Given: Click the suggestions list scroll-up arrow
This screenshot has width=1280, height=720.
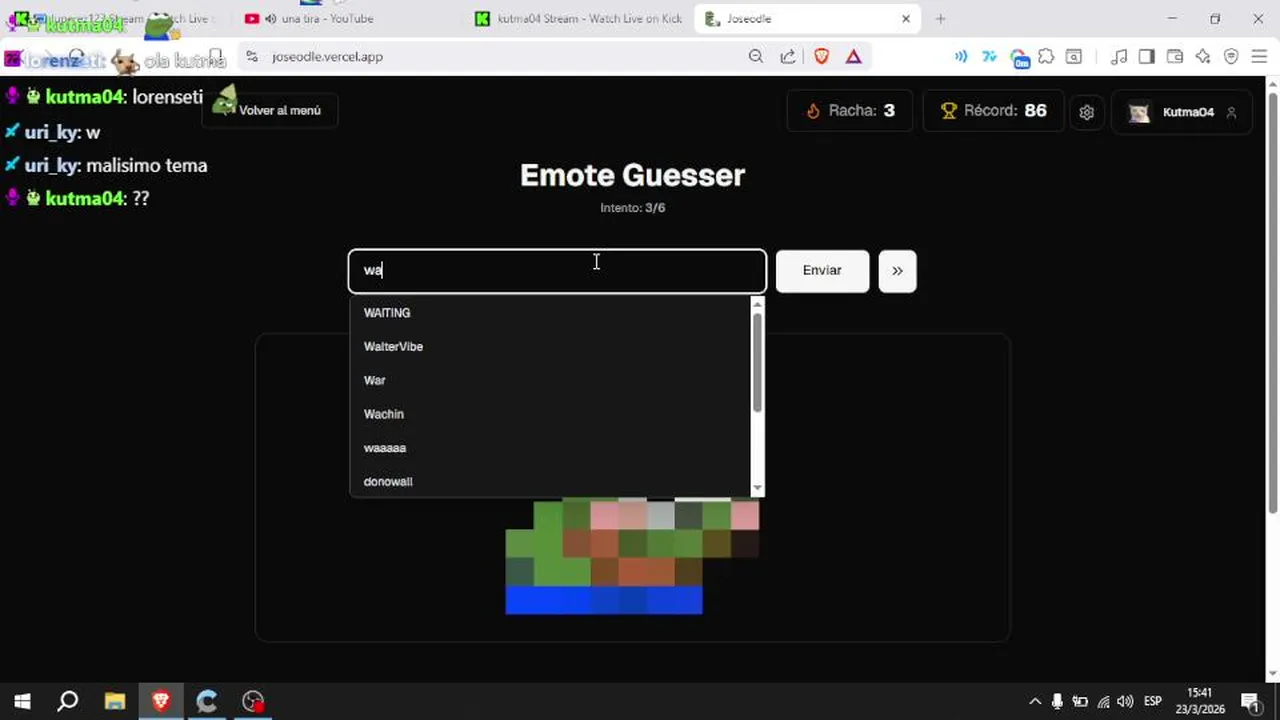Looking at the screenshot, I should [x=757, y=304].
